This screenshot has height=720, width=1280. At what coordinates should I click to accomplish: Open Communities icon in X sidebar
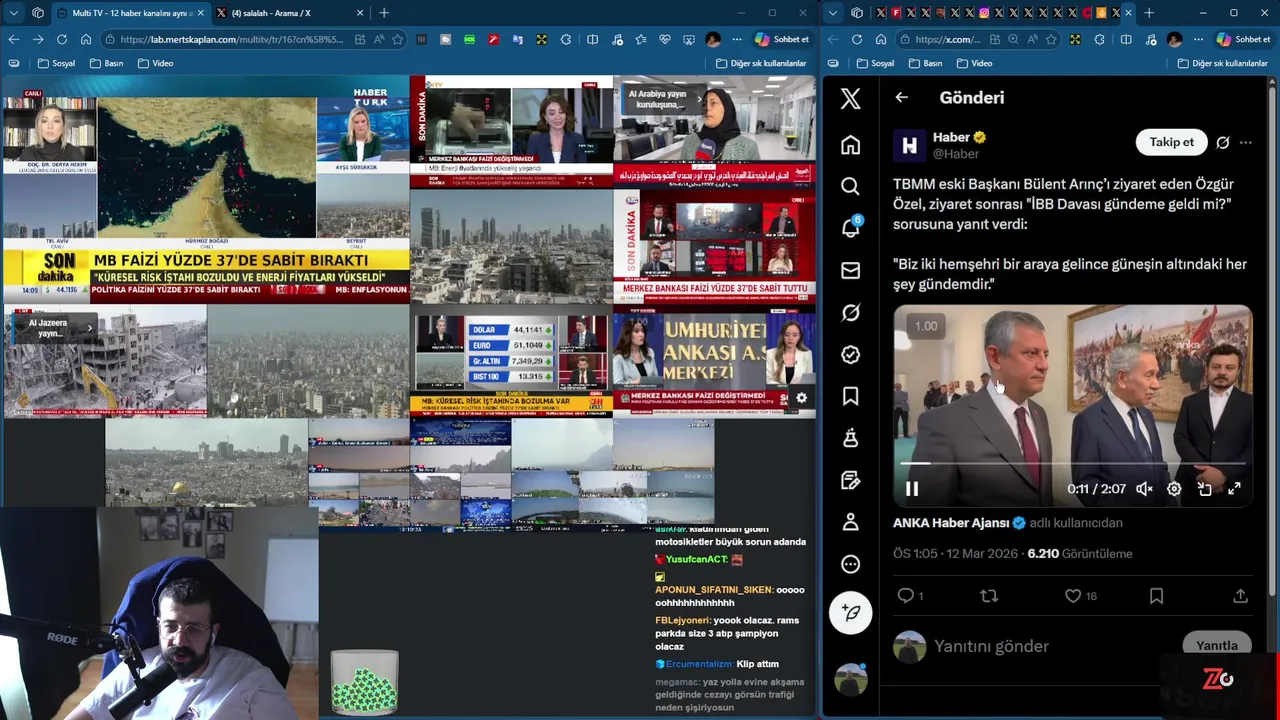tap(850, 438)
